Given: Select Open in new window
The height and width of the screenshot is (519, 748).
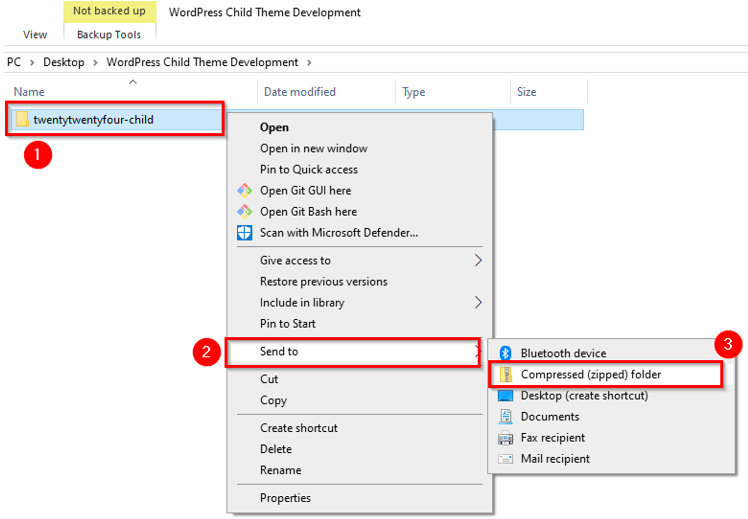Looking at the screenshot, I should tap(313, 148).
